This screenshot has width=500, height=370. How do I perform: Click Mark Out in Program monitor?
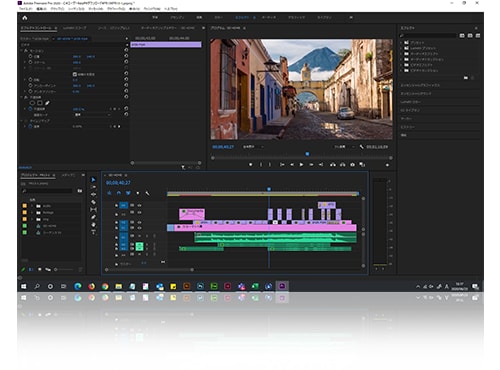click(270, 165)
